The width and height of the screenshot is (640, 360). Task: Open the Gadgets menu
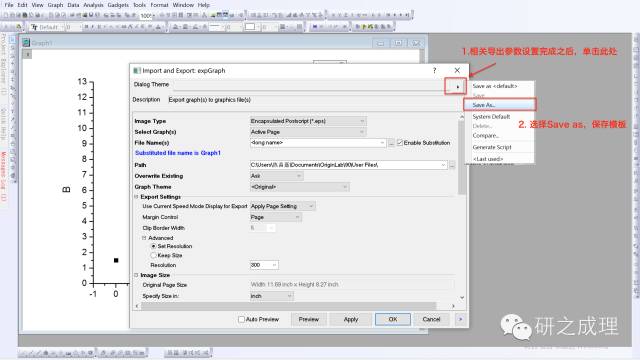(x=118, y=5)
